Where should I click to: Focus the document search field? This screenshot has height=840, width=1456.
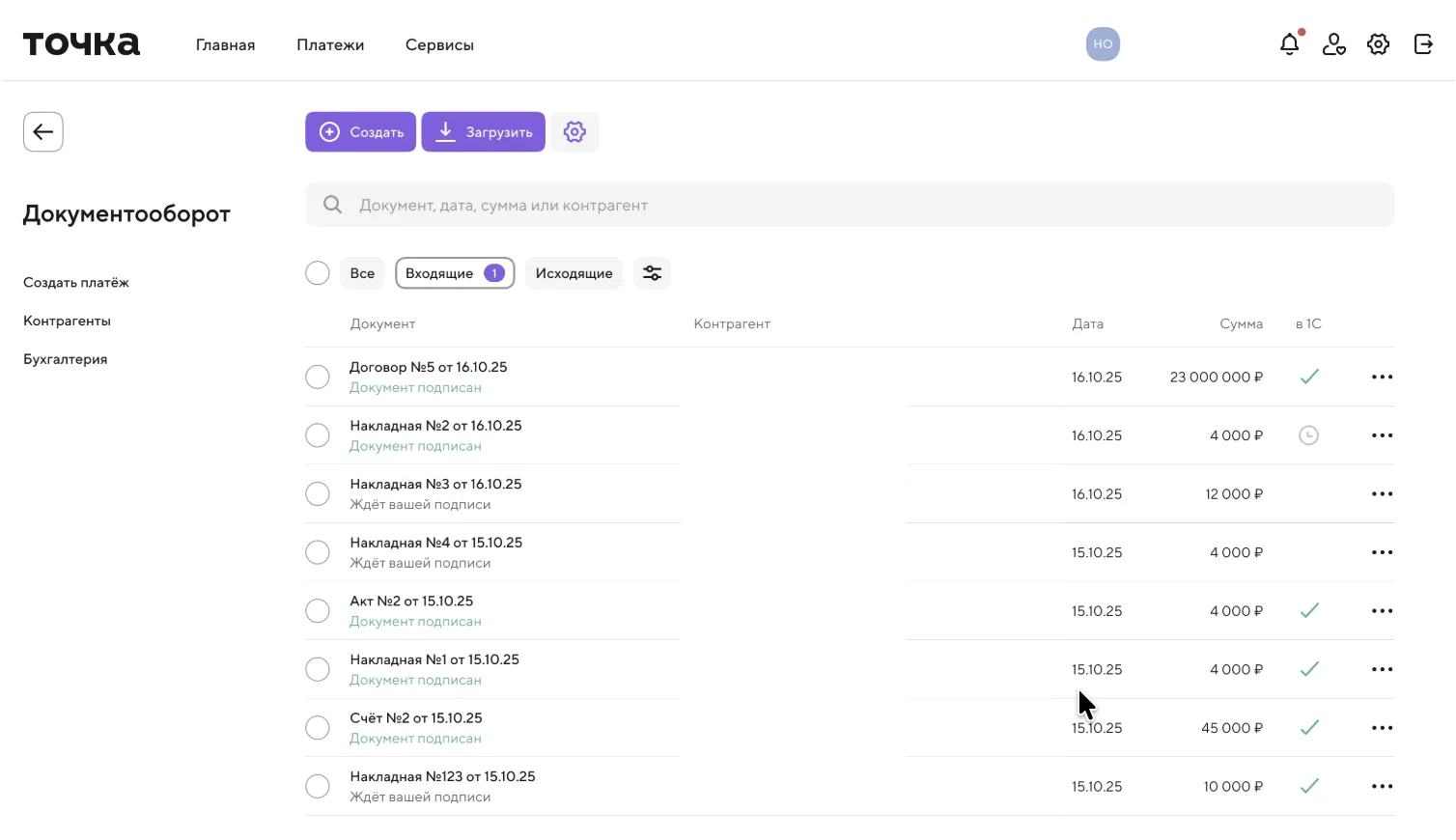pos(850,205)
